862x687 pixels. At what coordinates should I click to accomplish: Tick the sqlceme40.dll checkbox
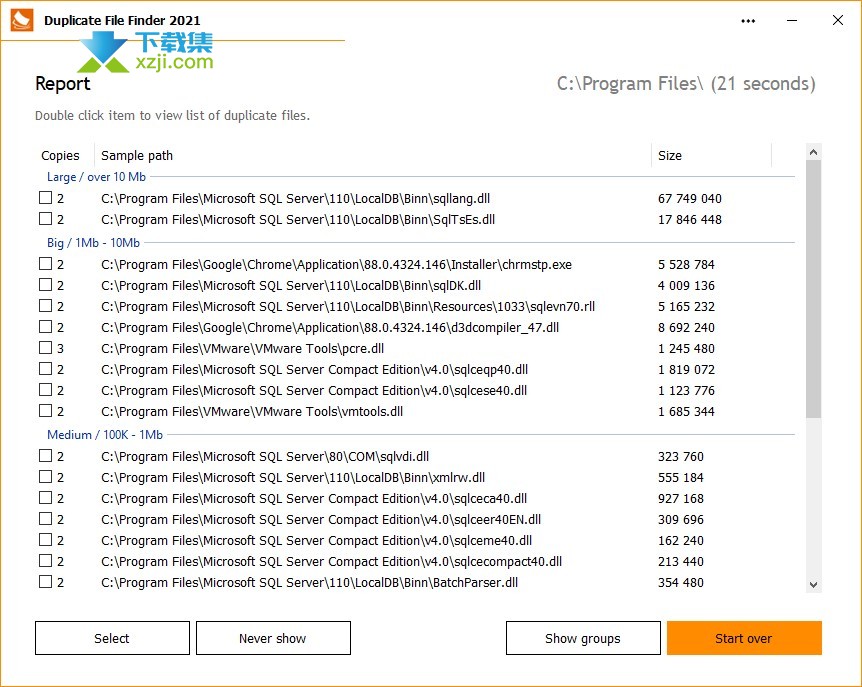(46, 539)
